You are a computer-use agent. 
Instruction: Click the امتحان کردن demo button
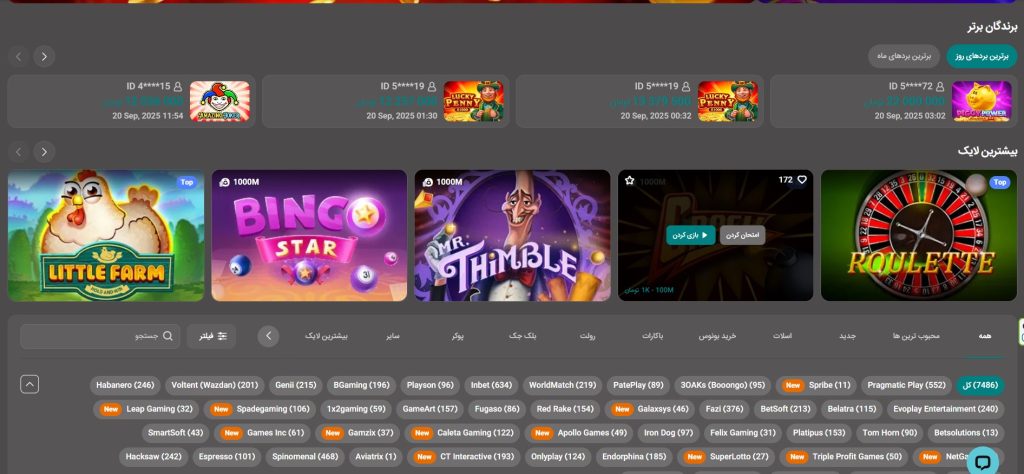click(743, 235)
